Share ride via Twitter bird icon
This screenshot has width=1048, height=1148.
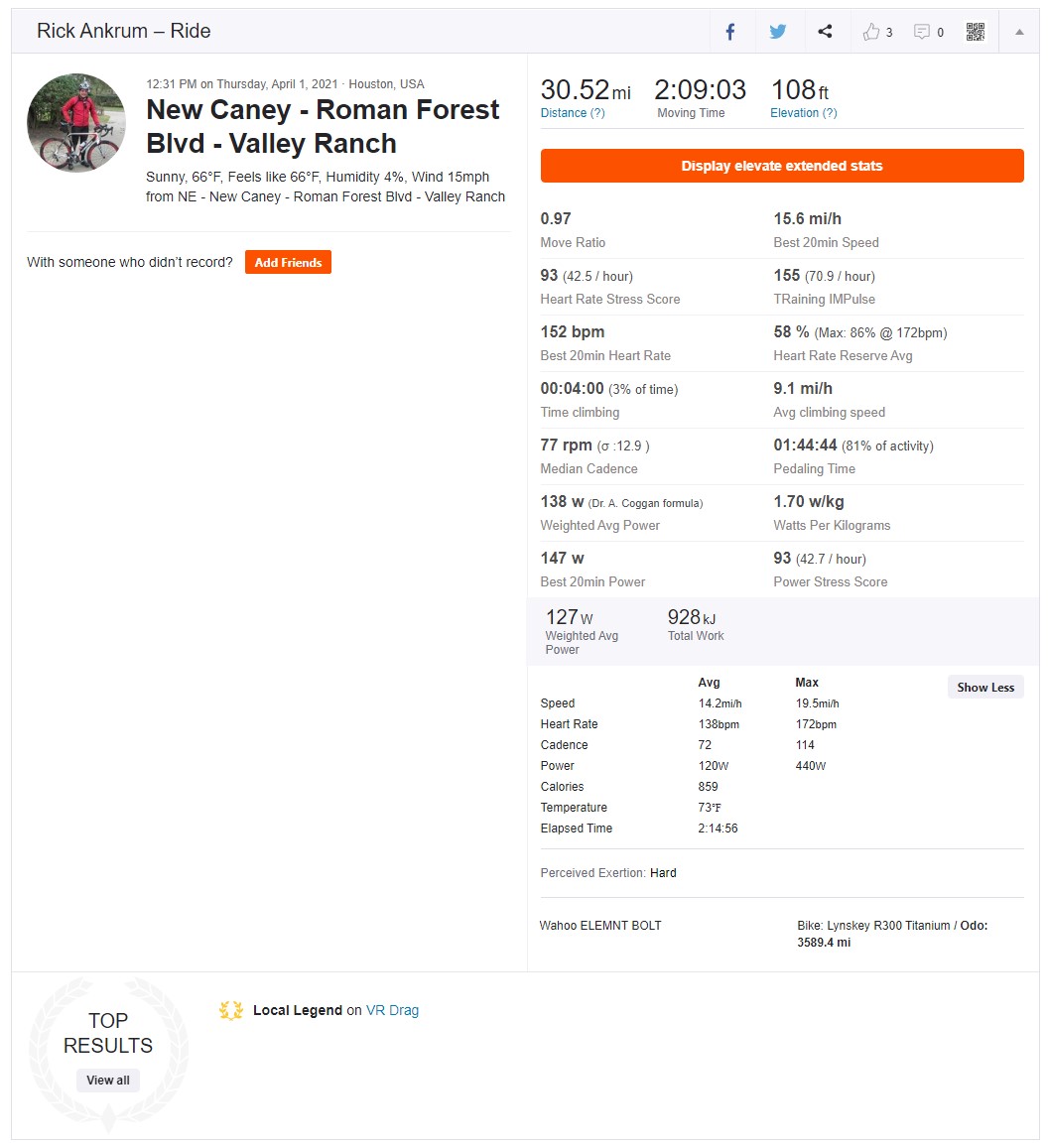[778, 32]
